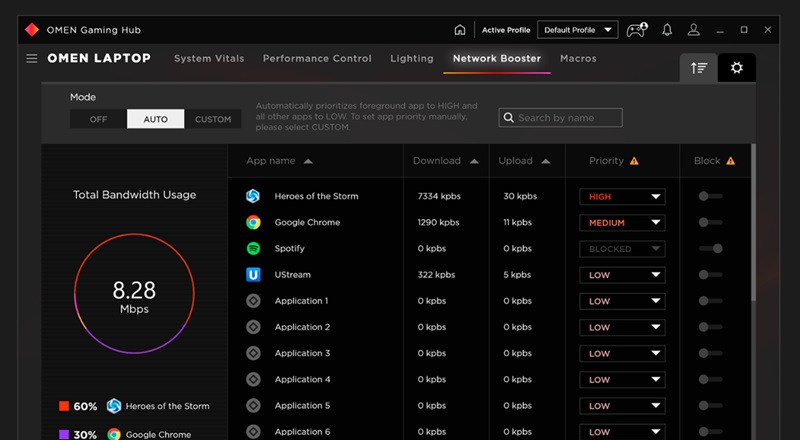Click the Block column header
The height and width of the screenshot is (440, 800).
click(x=707, y=161)
